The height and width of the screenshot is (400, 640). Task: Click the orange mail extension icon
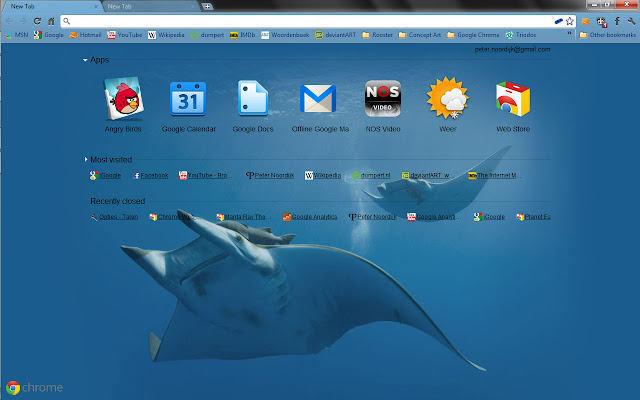pyautogui.click(x=585, y=21)
